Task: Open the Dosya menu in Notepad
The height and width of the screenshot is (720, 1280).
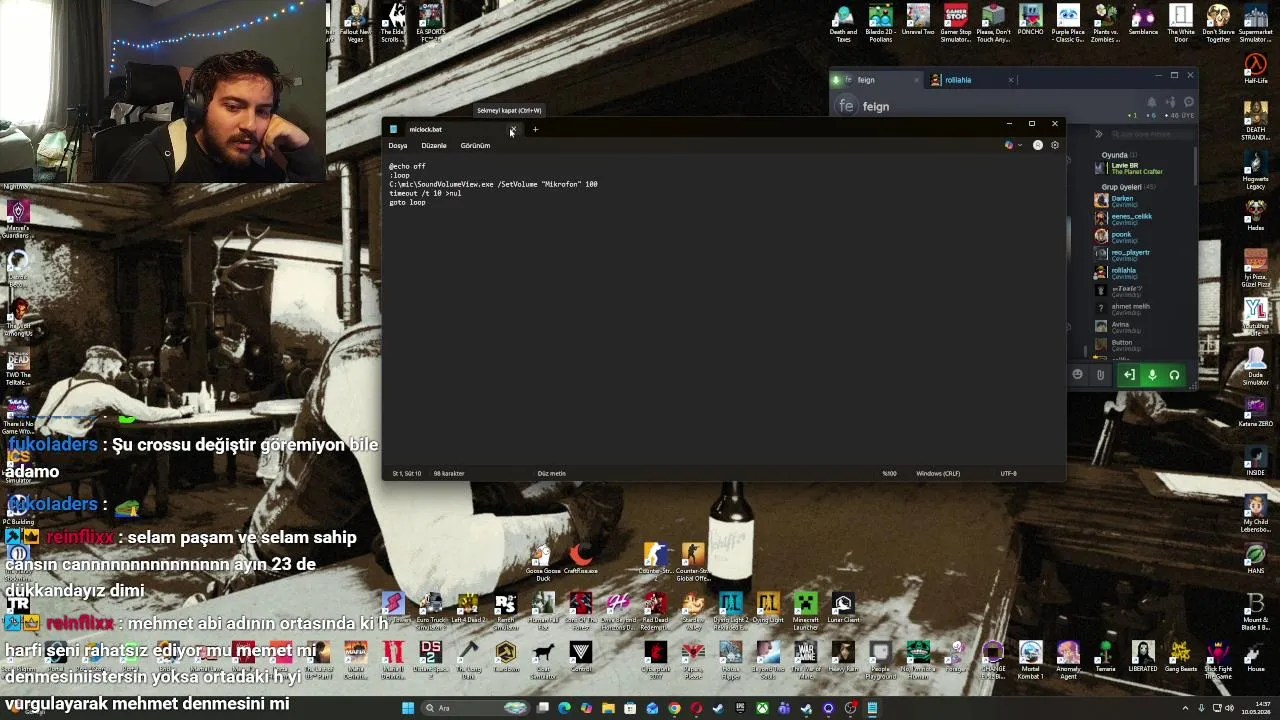Action: (x=398, y=146)
